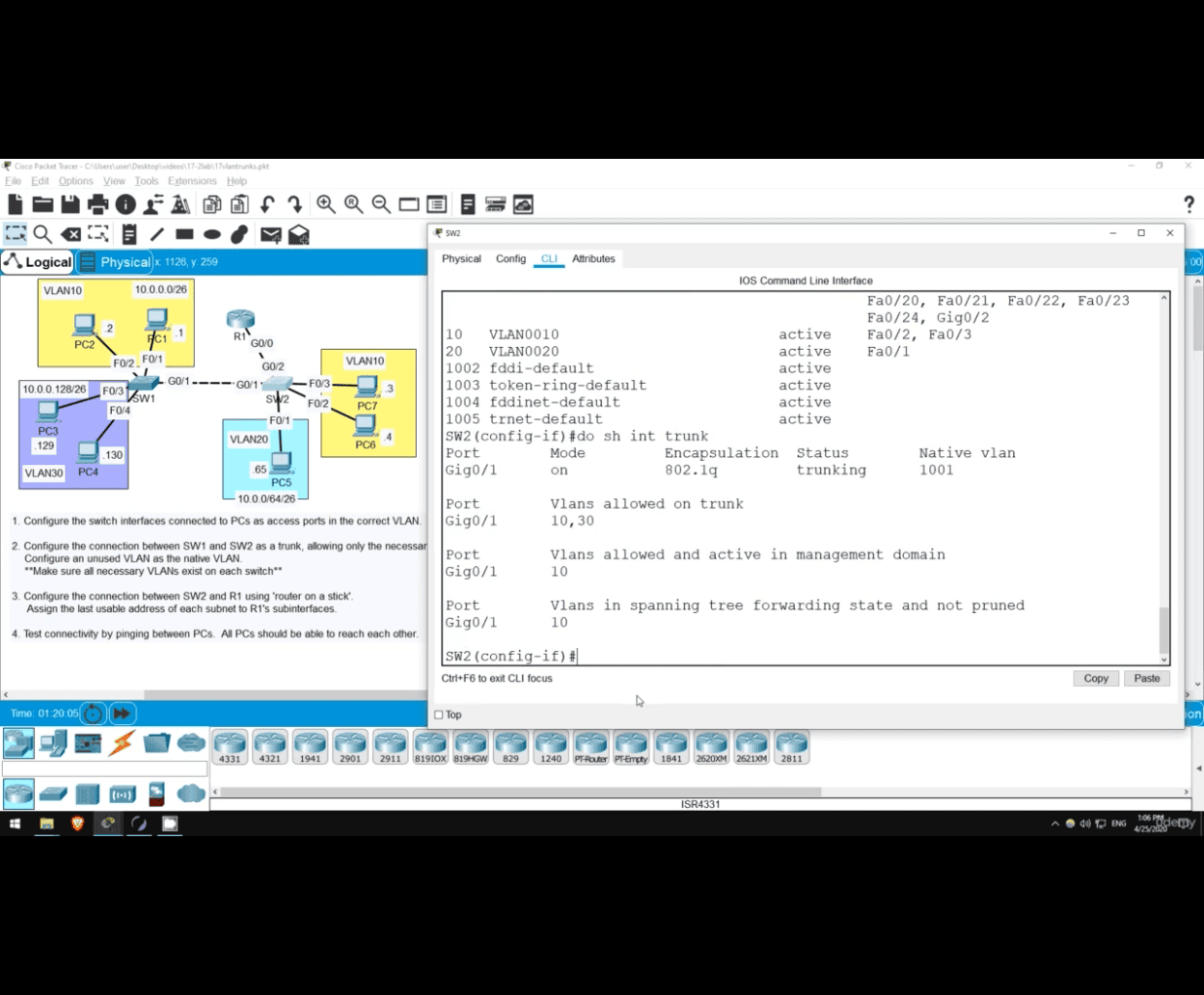Viewport: 1204px width, 995px height.
Task: Click the device list horizontal scrollbar
Action: click(521, 791)
